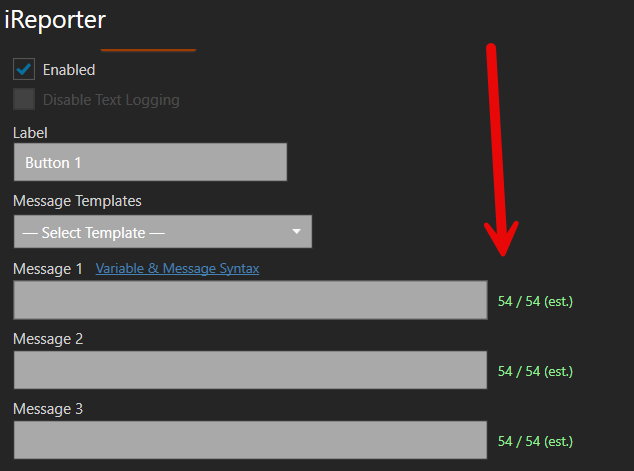
Task: Click the Message 2 counter 54 / 54 (est.)
Action: tap(535, 371)
